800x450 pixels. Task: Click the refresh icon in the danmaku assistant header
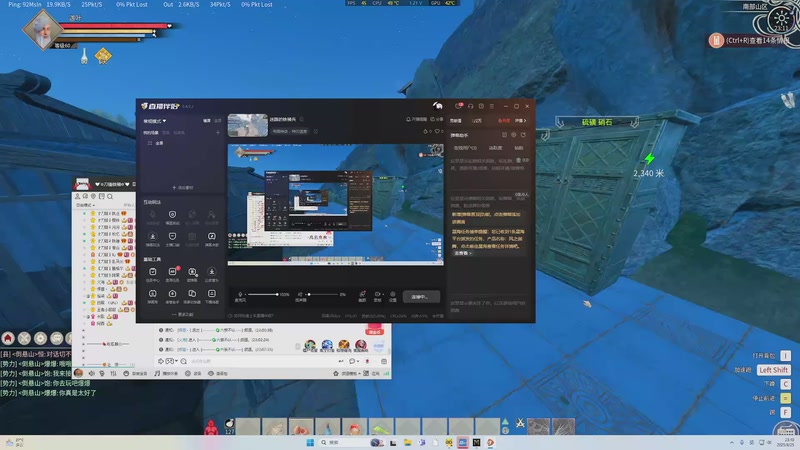coord(523,135)
